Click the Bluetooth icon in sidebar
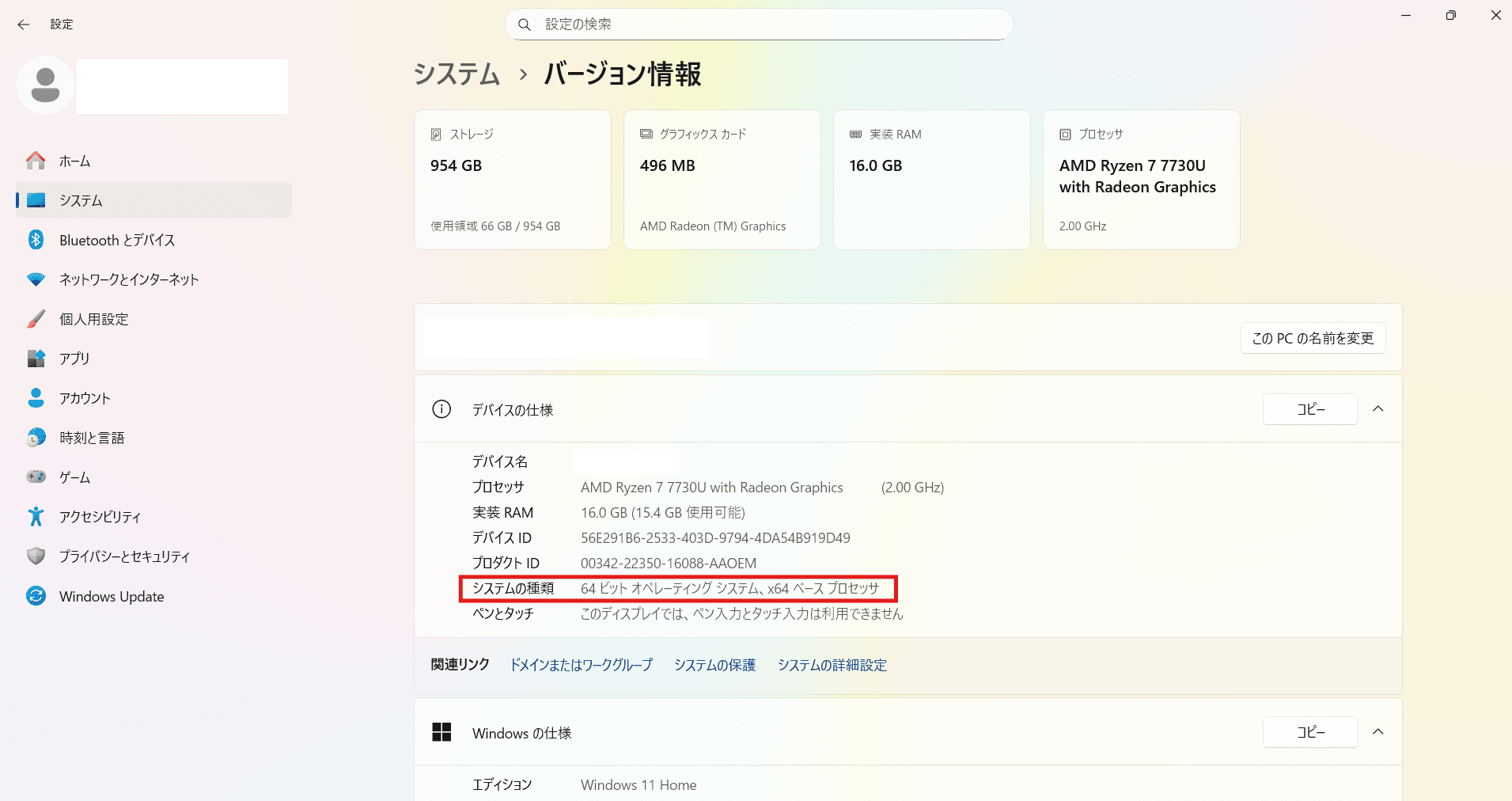The width and height of the screenshot is (1512, 801). coord(36,240)
